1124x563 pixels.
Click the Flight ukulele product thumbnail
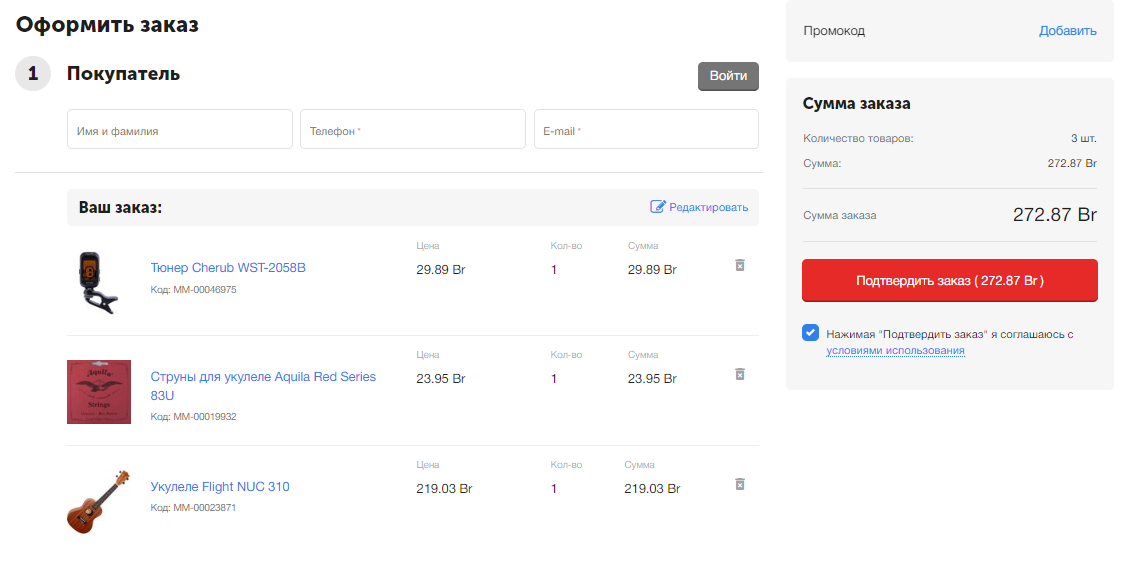point(99,502)
